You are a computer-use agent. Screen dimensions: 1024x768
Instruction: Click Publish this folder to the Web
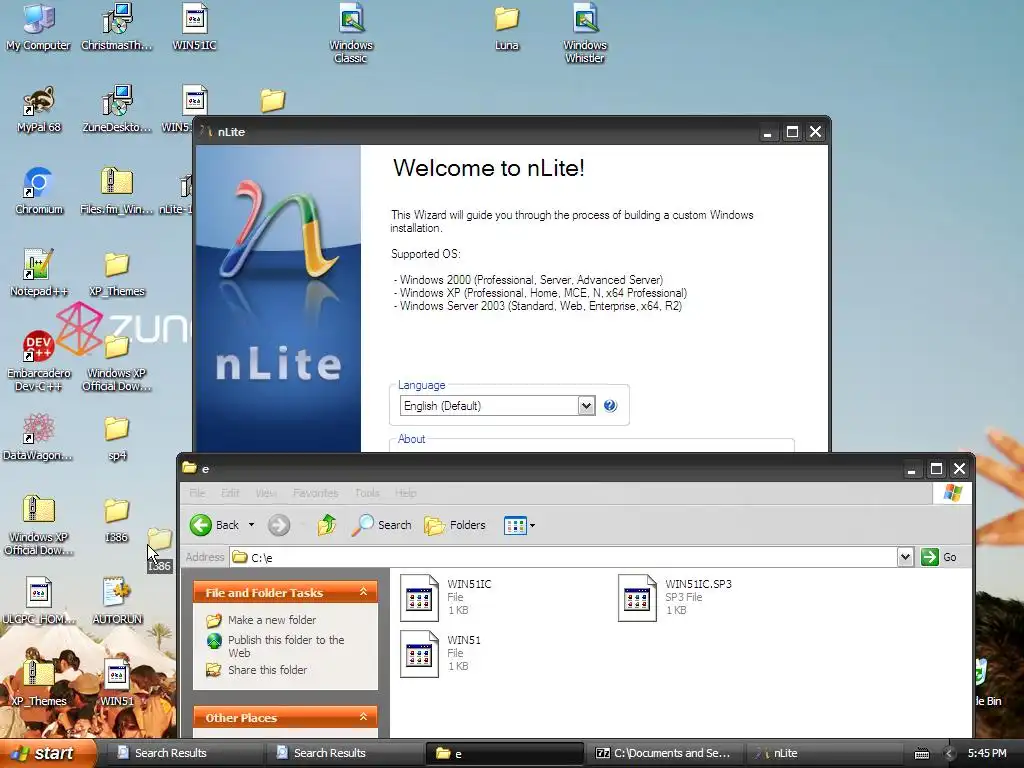click(286, 646)
